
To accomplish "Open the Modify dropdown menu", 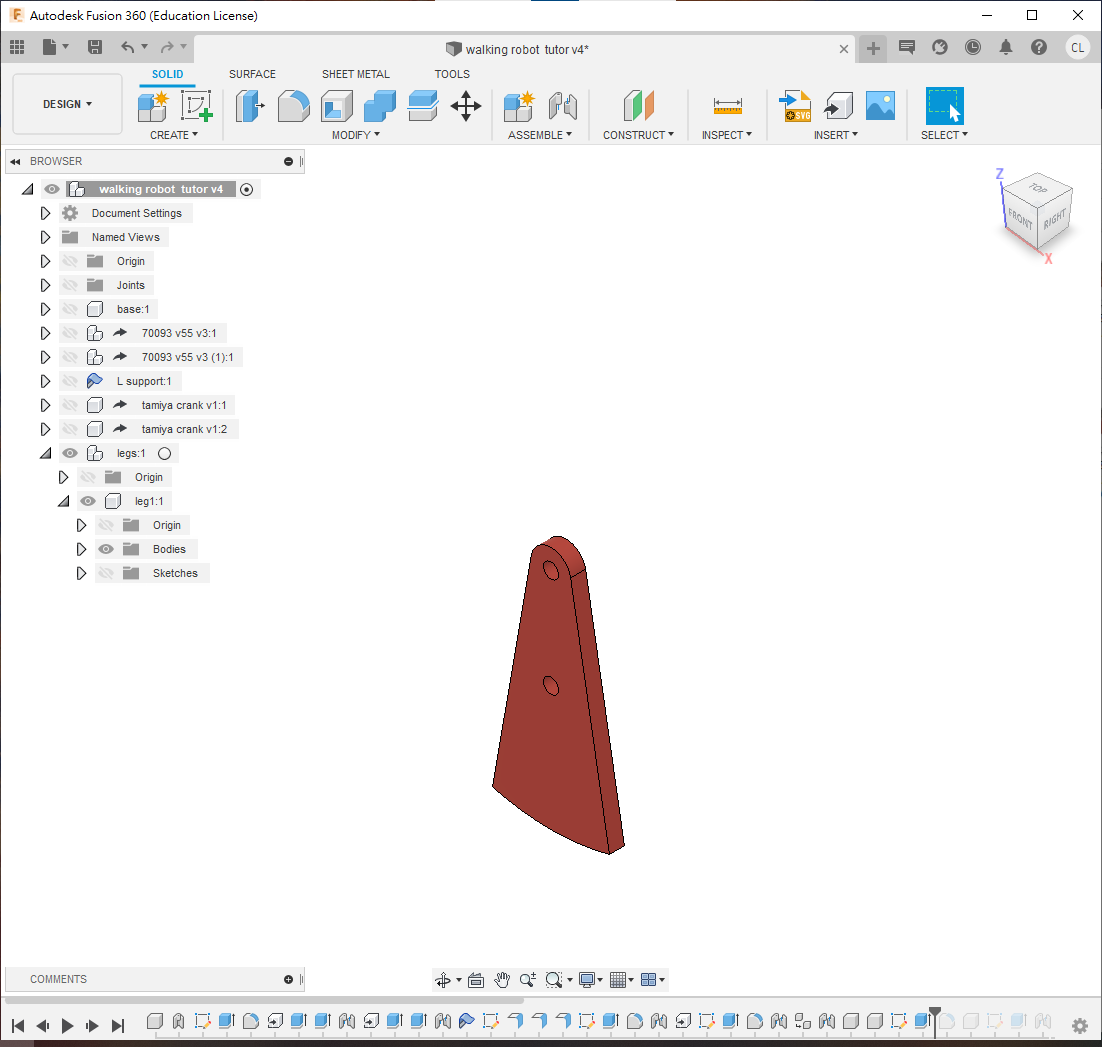I will [x=356, y=135].
